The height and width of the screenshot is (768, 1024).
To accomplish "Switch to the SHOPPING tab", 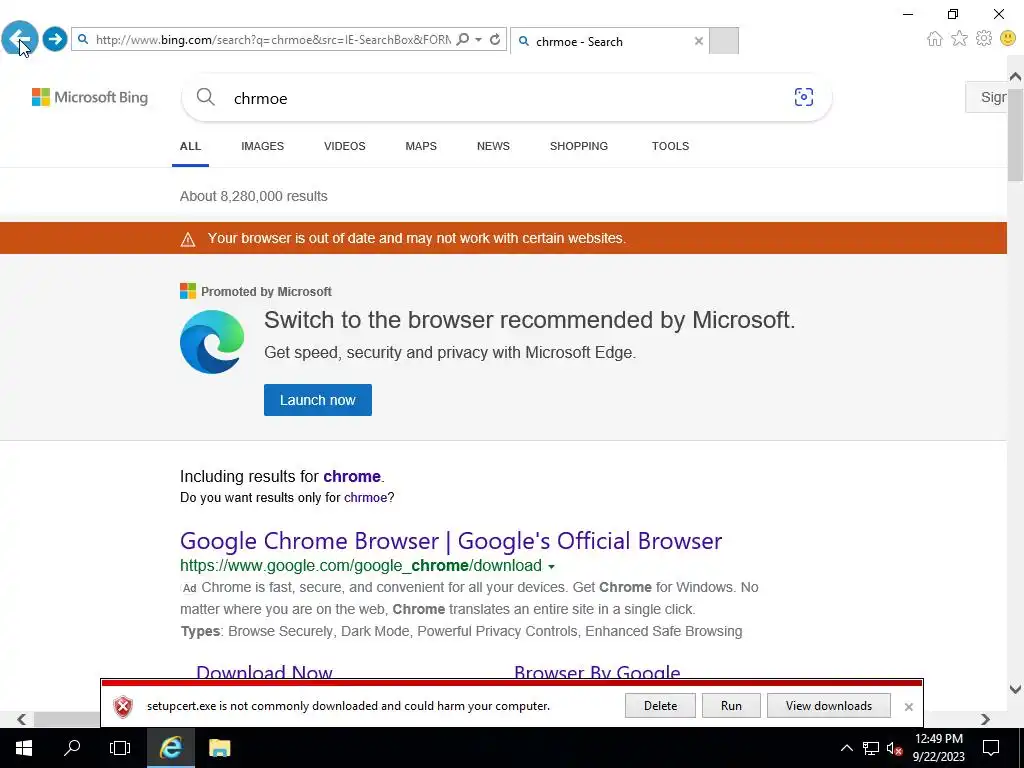I will point(579,146).
